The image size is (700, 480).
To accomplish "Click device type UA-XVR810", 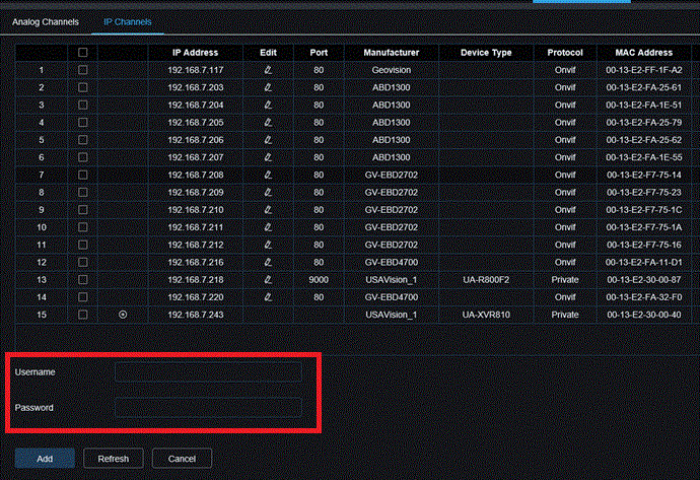I will [x=486, y=314].
